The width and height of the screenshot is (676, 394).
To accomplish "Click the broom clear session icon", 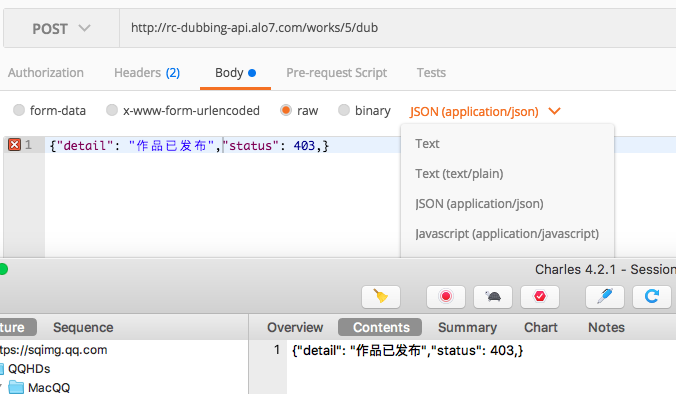I will tap(381, 297).
